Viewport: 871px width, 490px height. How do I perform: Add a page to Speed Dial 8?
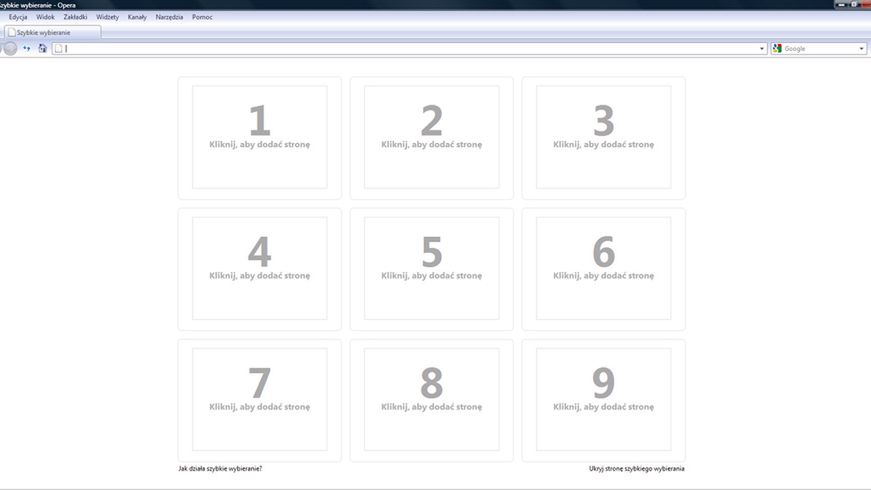pyautogui.click(x=432, y=400)
